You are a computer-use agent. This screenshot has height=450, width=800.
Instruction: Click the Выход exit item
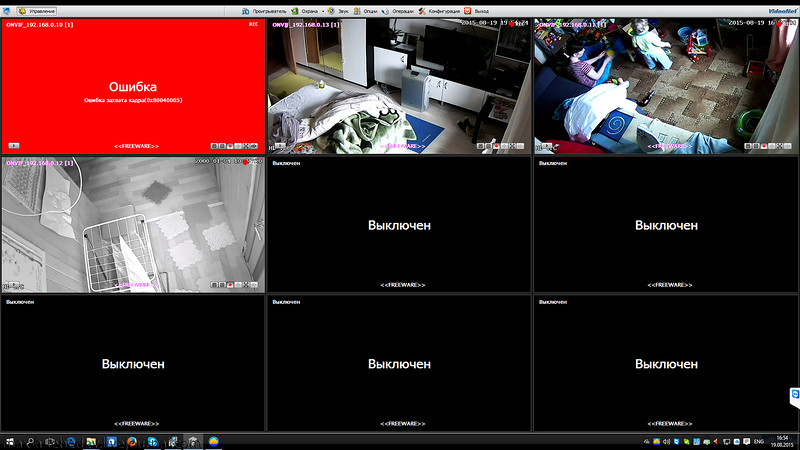tap(482, 11)
